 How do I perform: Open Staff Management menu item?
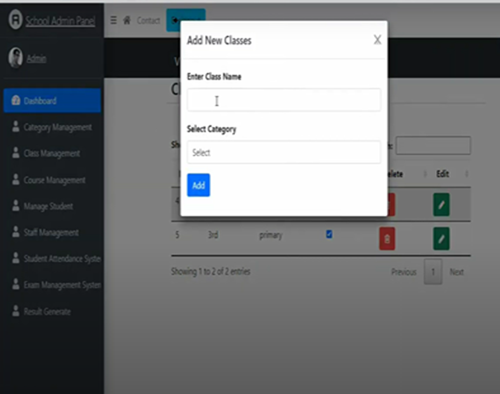52,232
